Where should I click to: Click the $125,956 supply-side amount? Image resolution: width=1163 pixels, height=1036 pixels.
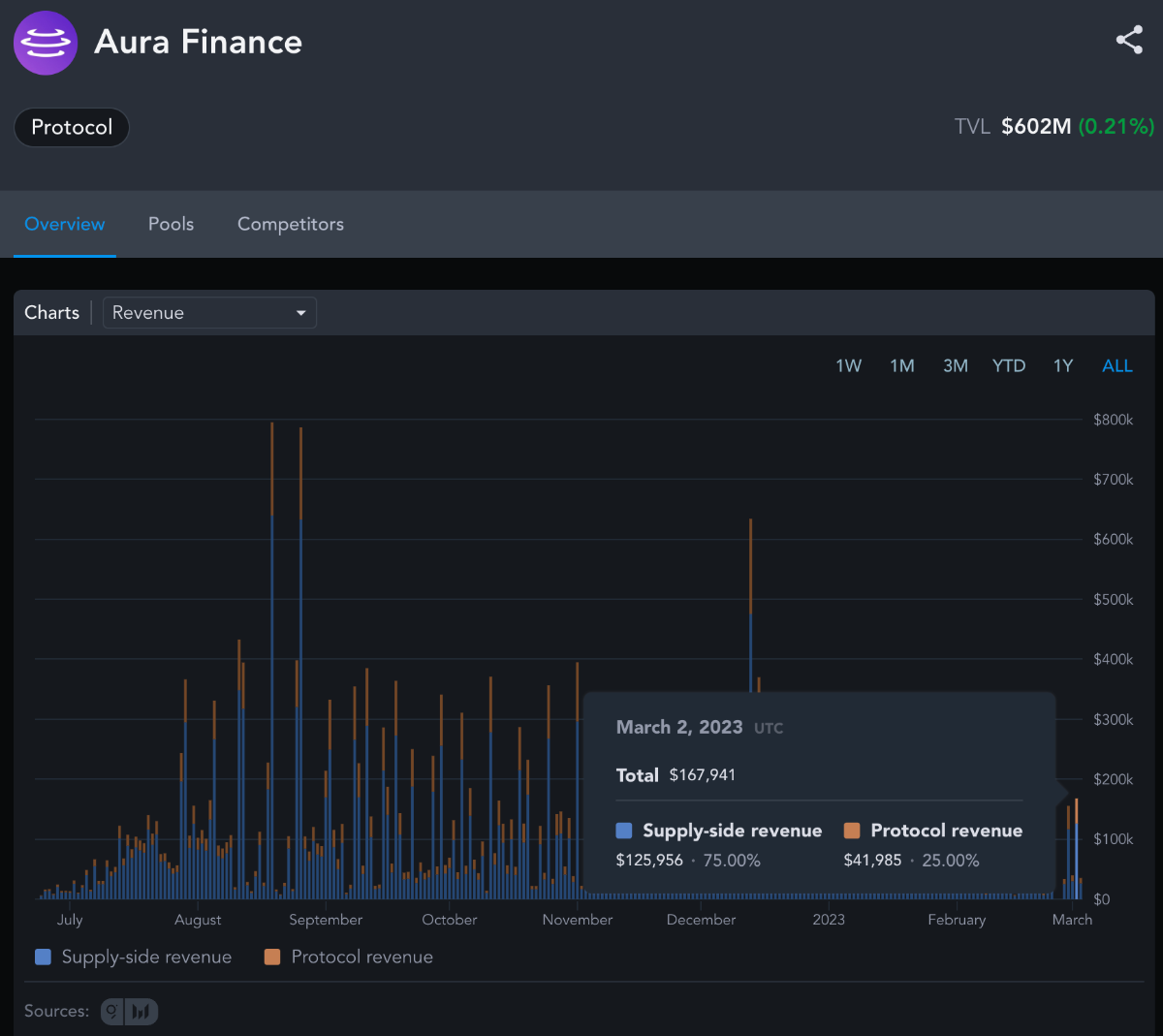(x=649, y=861)
